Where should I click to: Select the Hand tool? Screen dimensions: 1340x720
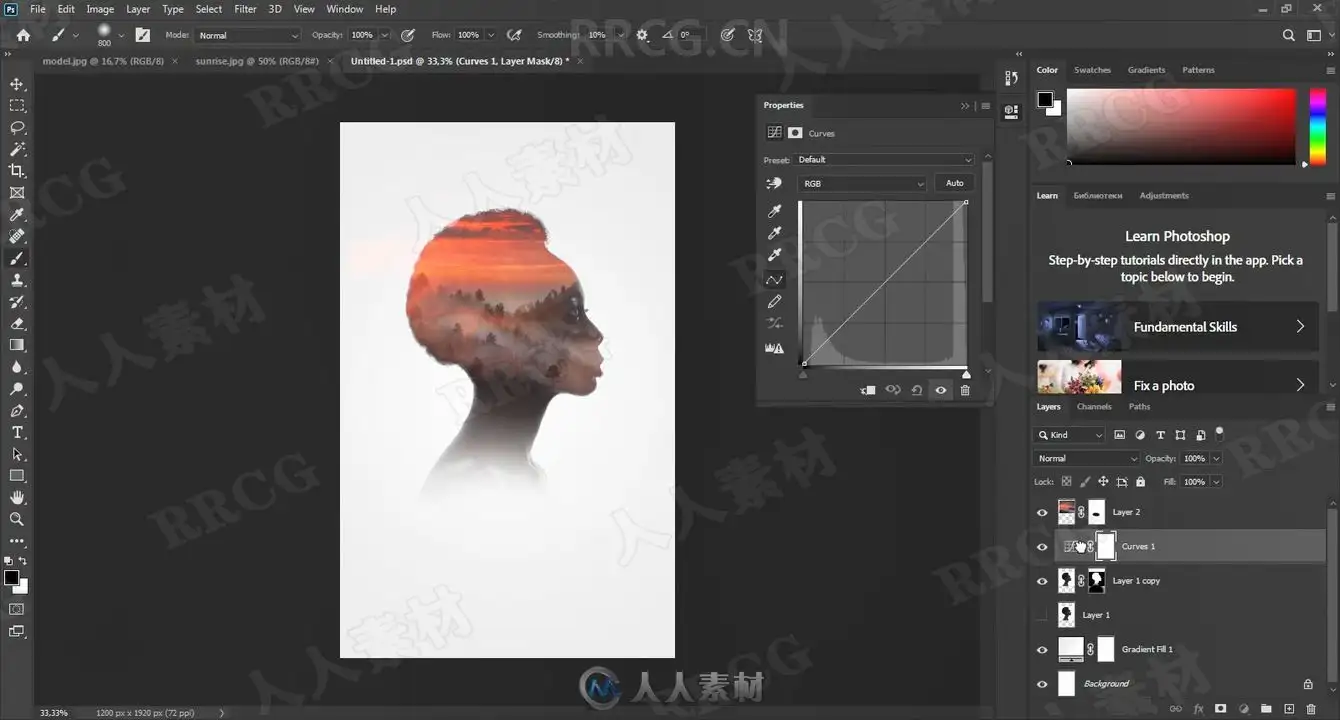(17, 497)
